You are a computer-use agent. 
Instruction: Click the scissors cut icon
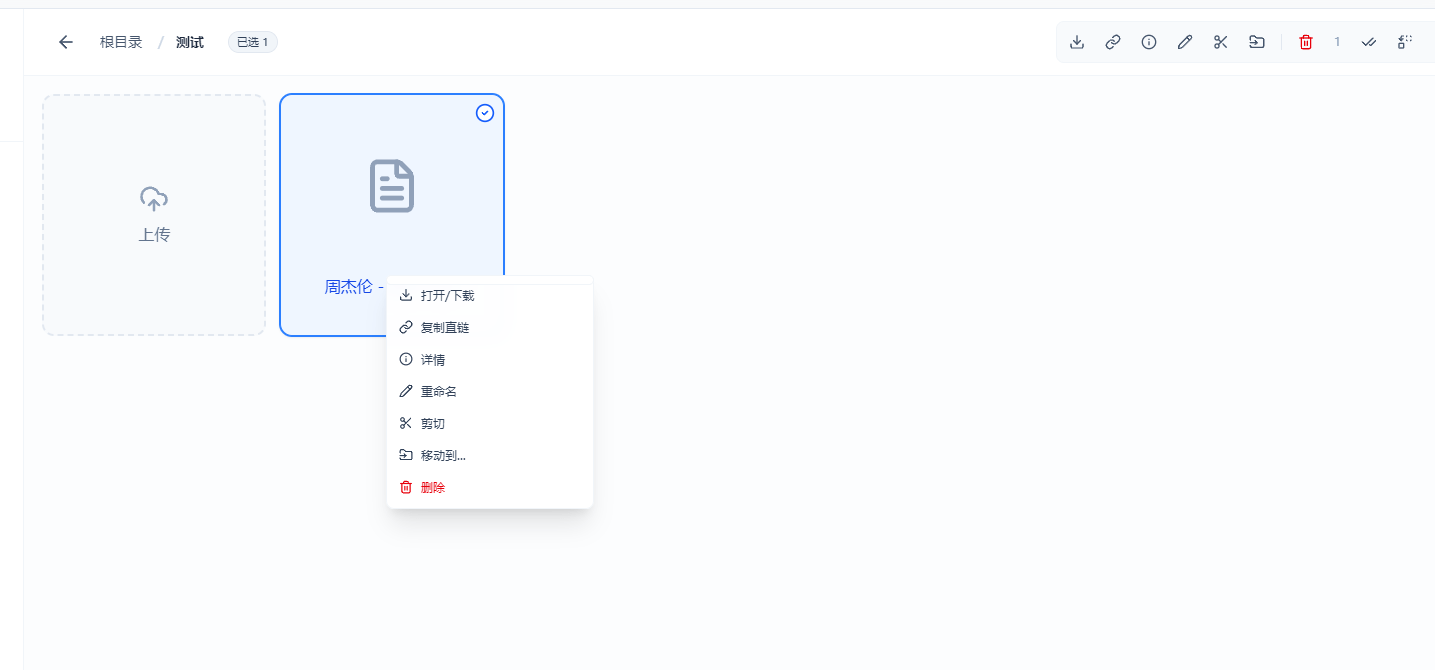click(1220, 42)
